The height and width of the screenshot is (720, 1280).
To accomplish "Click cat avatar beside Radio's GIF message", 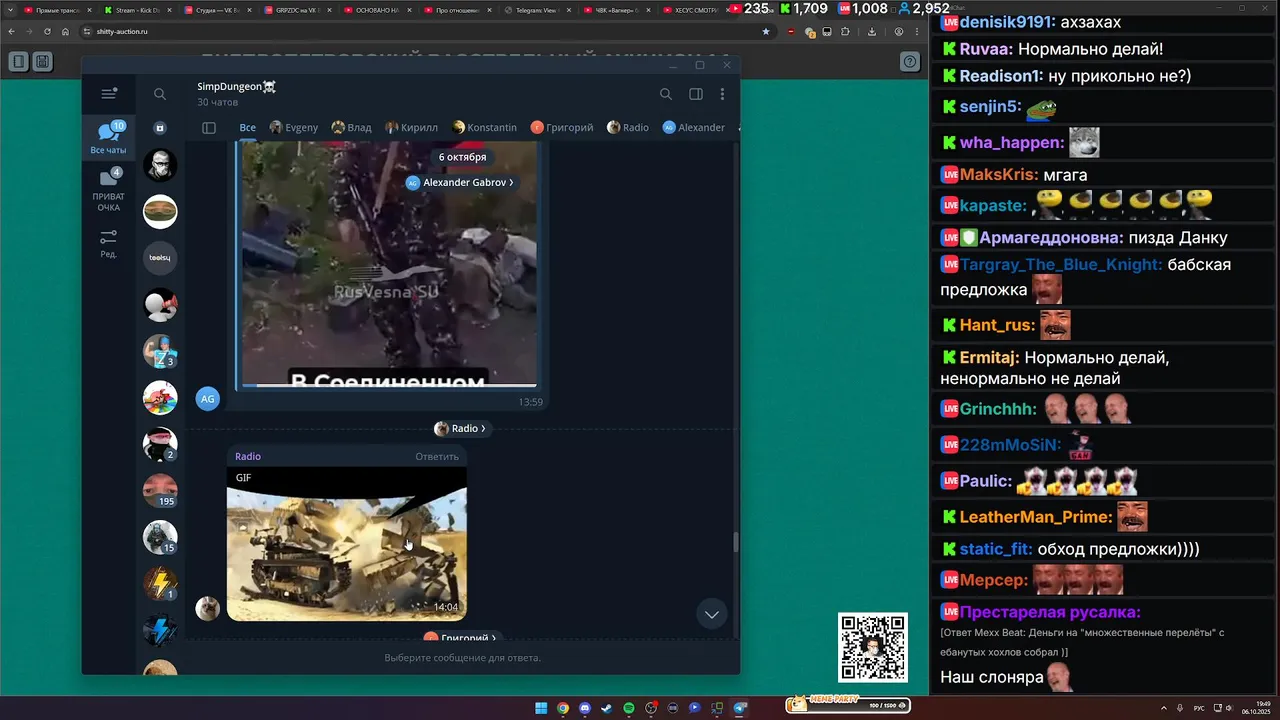I will [208, 609].
